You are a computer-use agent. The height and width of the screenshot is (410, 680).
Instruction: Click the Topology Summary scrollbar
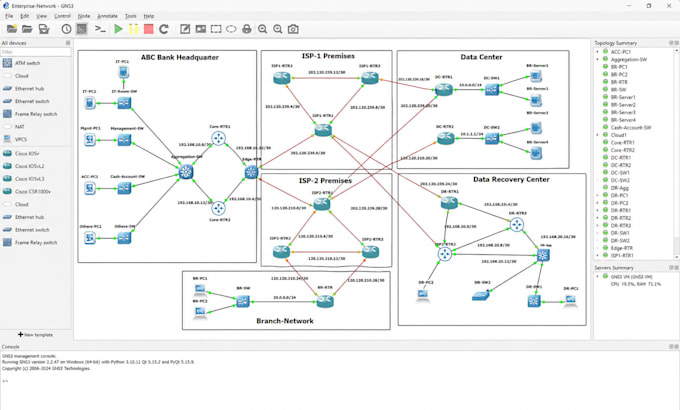pyautogui.click(x=677, y=154)
